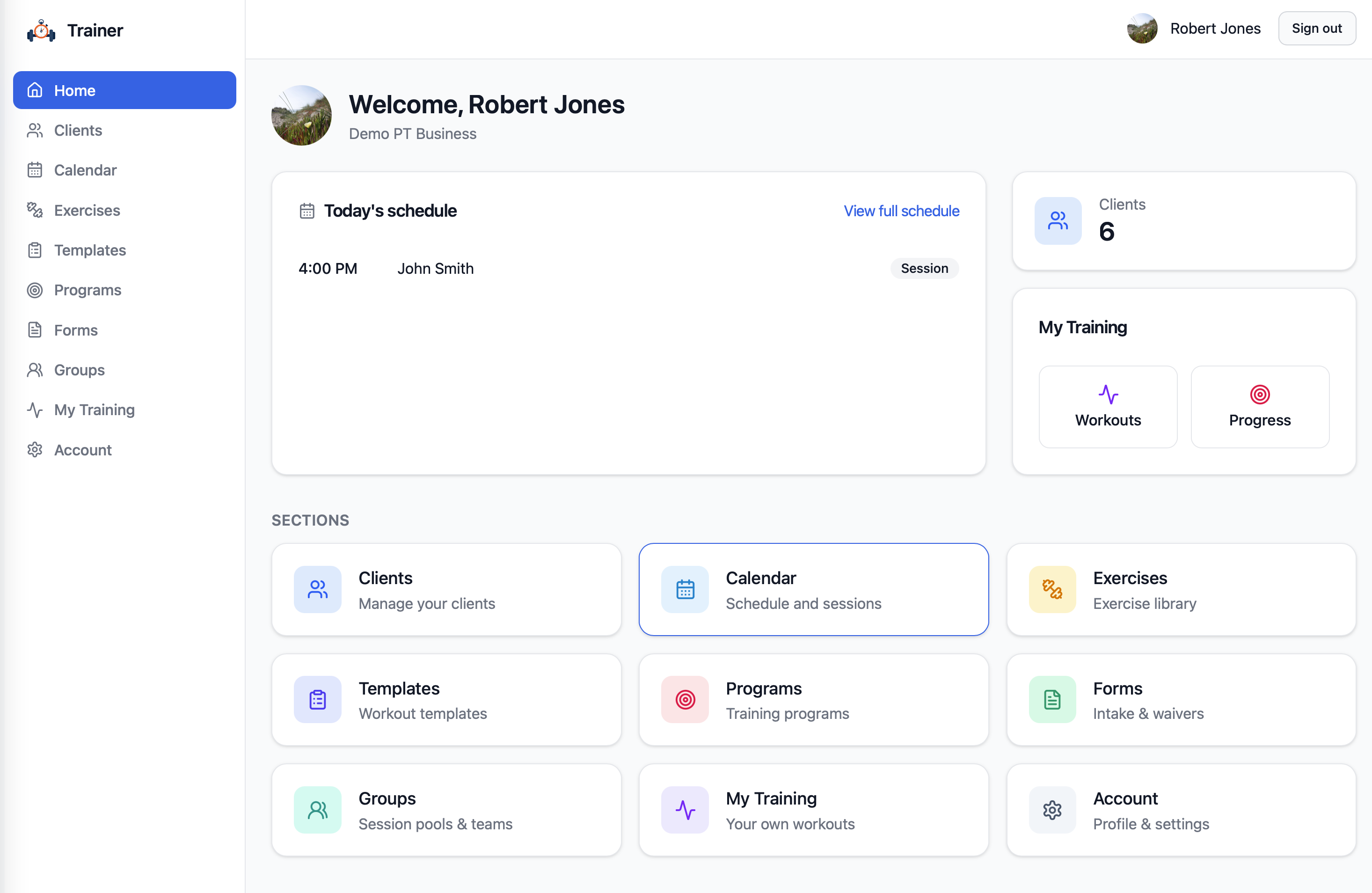This screenshot has width=1372, height=893.
Task: Click the Templates section card icon
Action: click(318, 699)
